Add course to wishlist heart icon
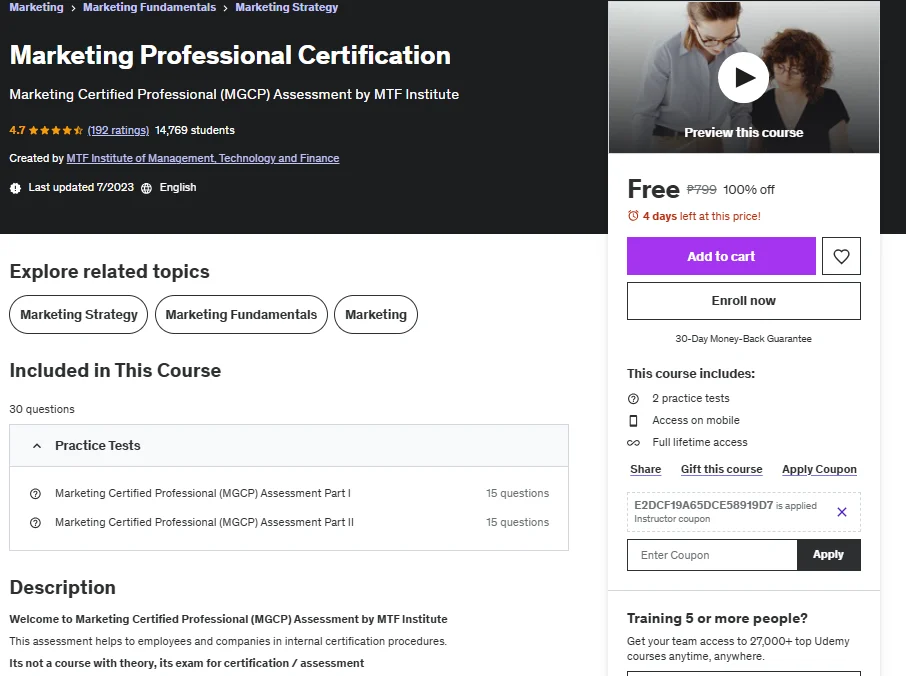The image size is (906, 676). coord(841,256)
